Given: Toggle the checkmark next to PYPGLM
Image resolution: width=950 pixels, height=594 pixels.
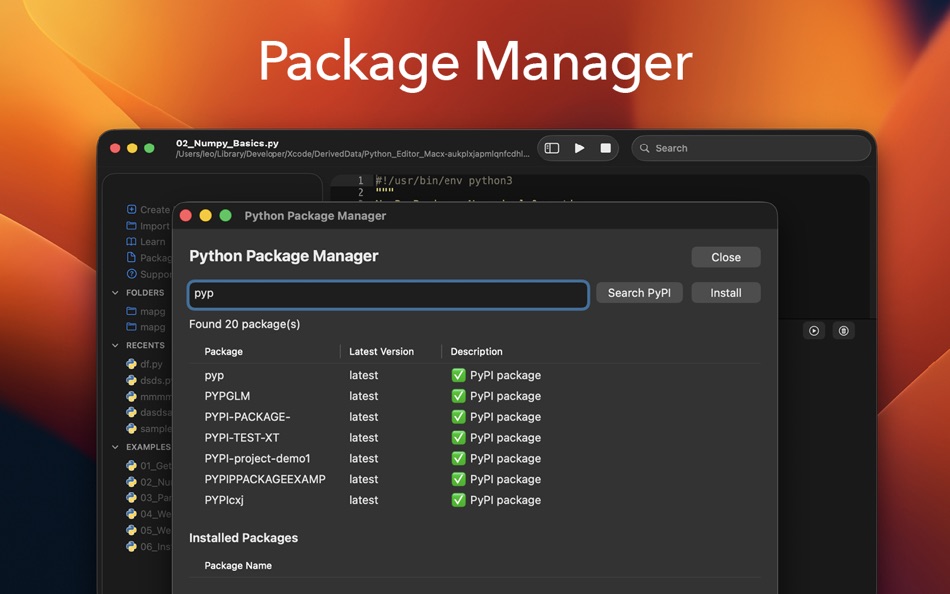Looking at the screenshot, I should (457, 396).
